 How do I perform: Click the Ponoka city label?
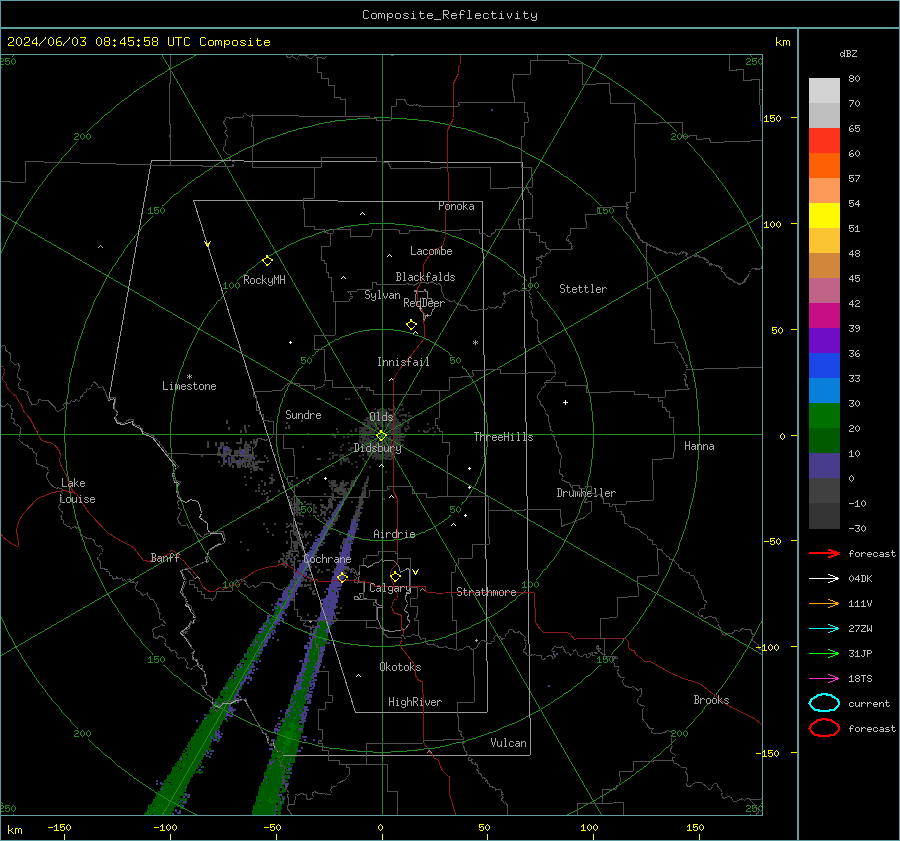click(x=456, y=206)
